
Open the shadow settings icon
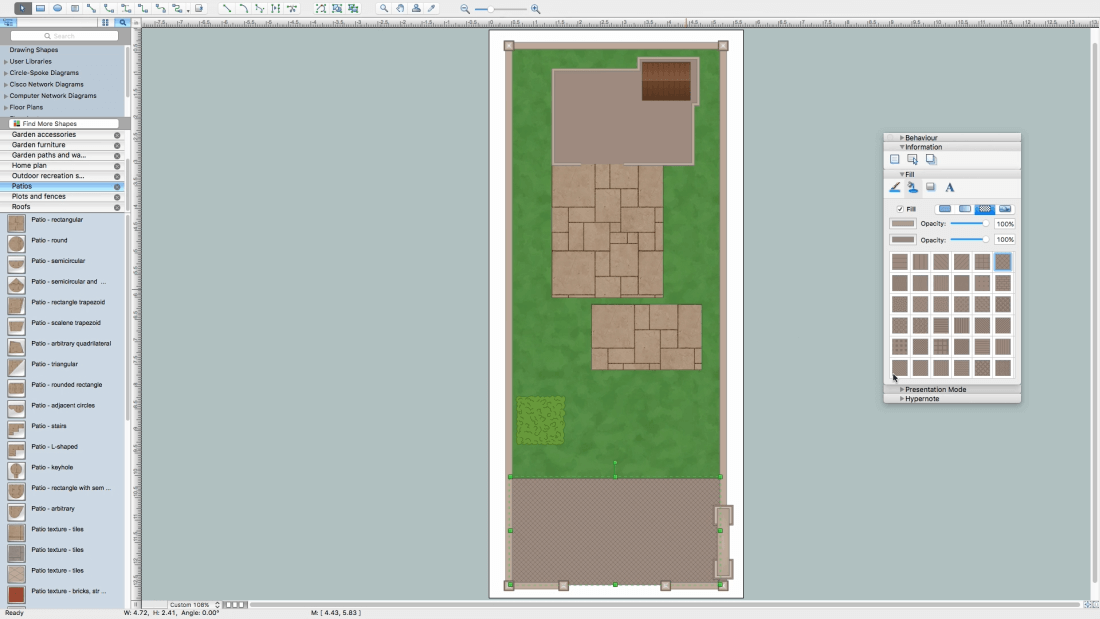[931, 187]
